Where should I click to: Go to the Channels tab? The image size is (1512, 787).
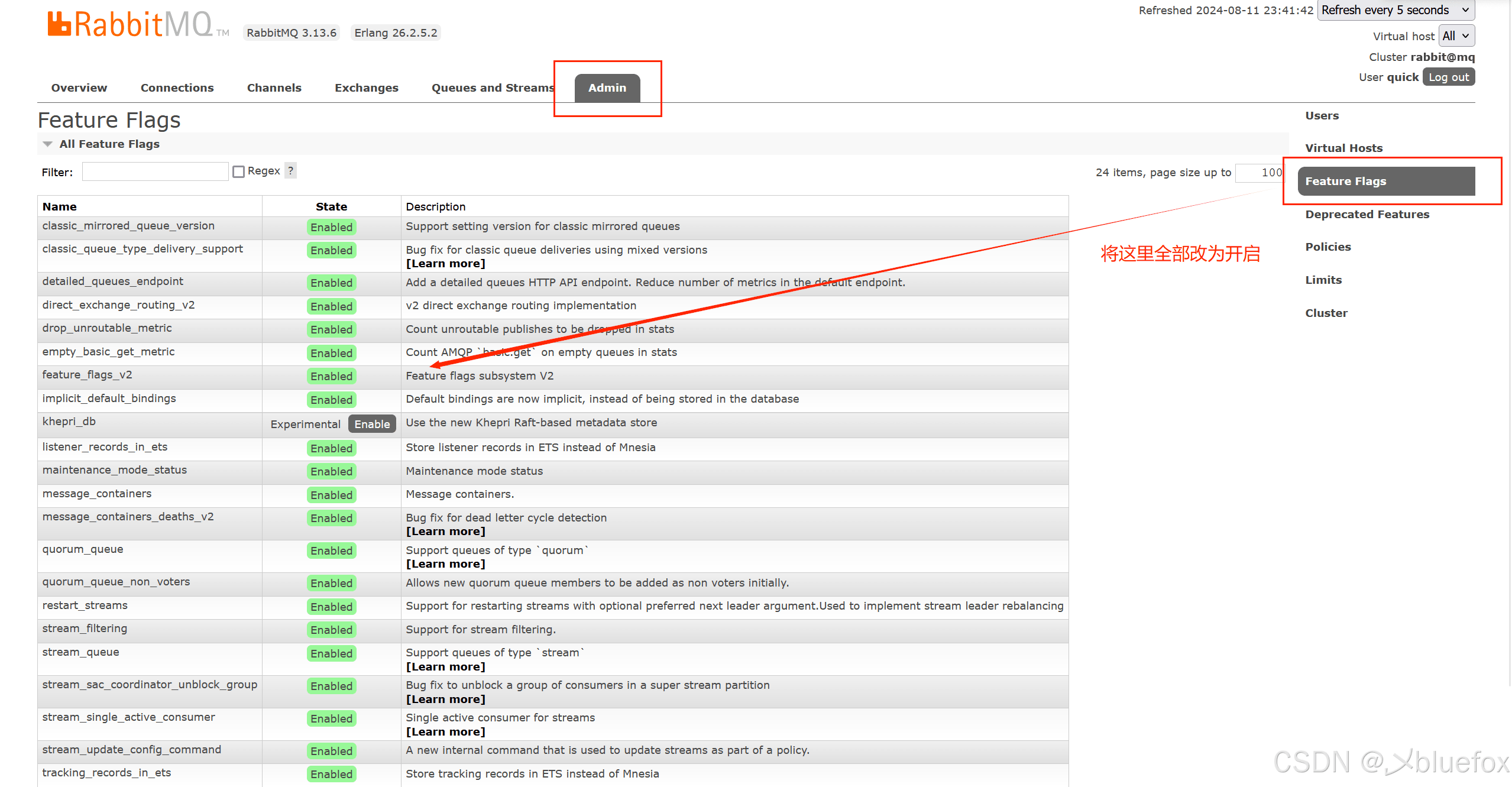(x=274, y=88)
